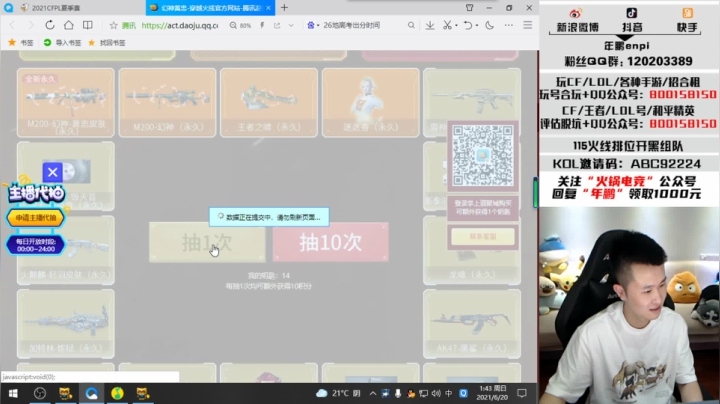
Task: Click the undo closed tab icon
Action: point(467,25)
